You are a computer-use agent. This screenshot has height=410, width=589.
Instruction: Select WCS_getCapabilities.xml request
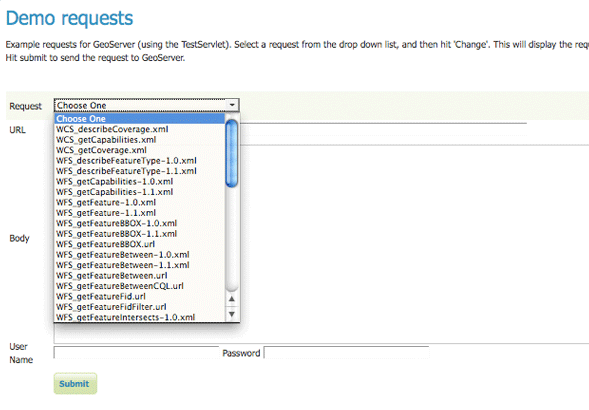(x=140, y=140)
